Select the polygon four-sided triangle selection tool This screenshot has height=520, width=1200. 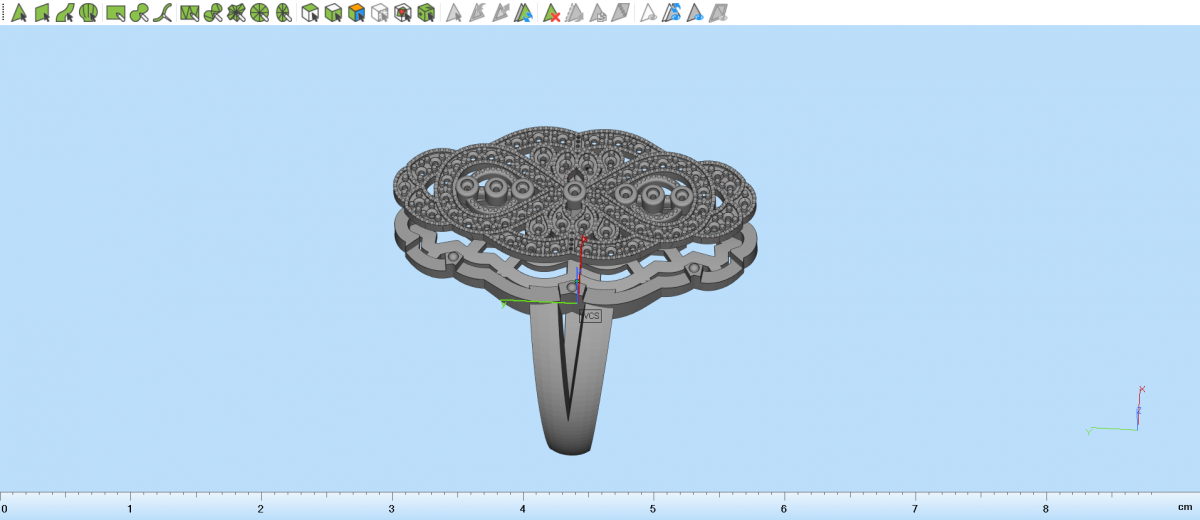[x=42, y=13]
